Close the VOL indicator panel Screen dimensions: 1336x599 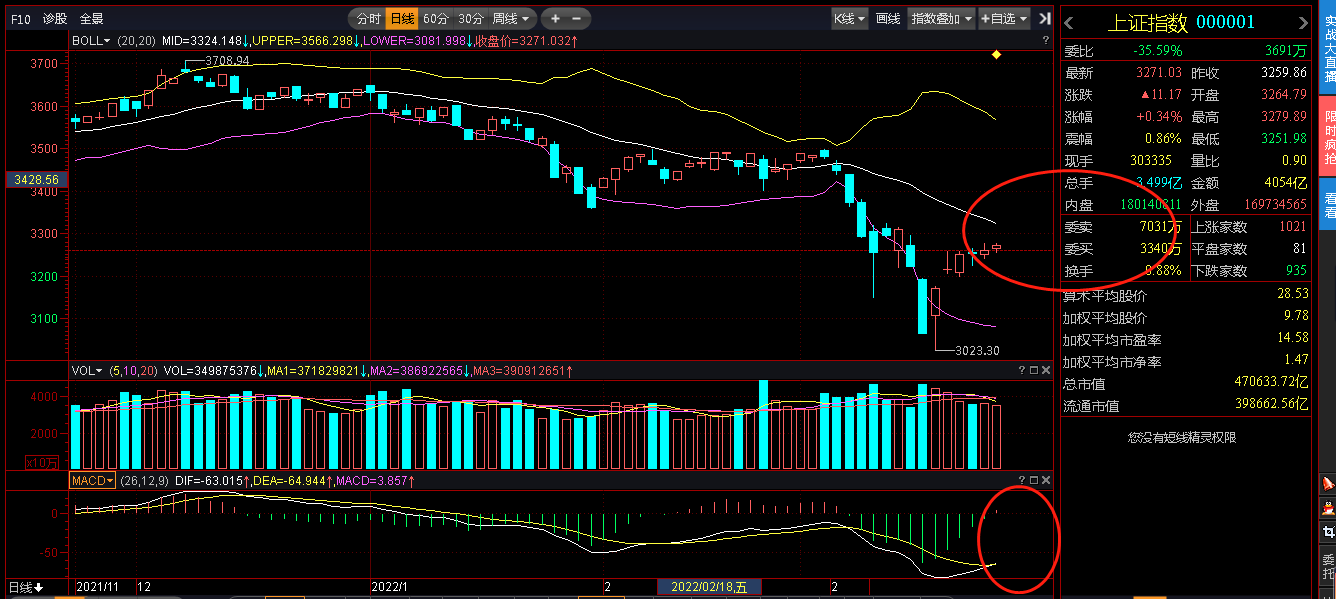pyautogui.click(x=1047, y=370)
